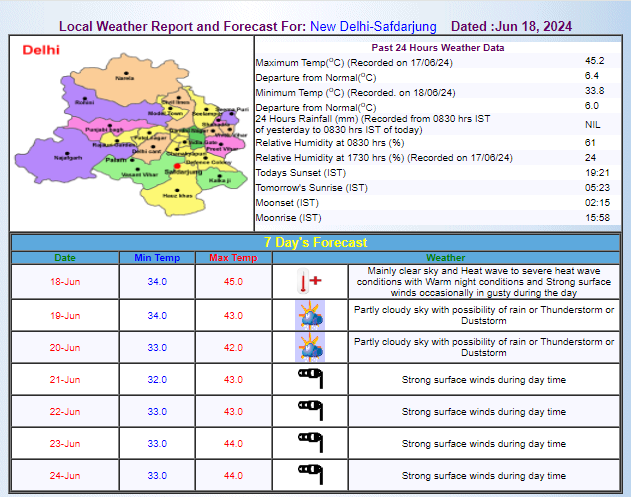Click the Max Temp column header

233,258
